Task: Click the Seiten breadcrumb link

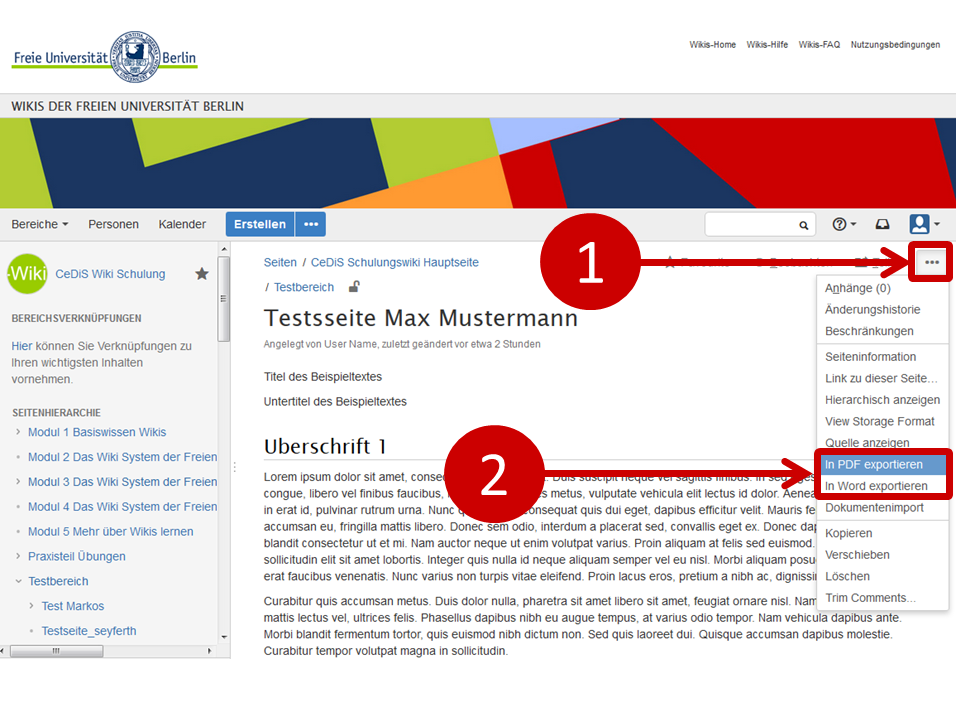Action: coord(280,262)
